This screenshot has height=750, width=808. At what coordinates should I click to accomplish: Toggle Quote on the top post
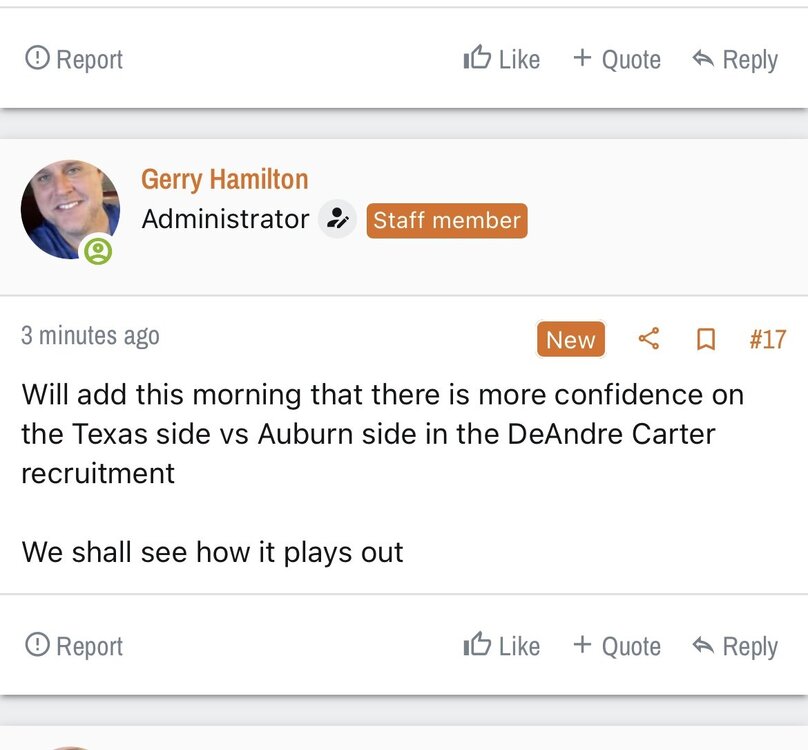pyautogui.click(x=616, y=59)
